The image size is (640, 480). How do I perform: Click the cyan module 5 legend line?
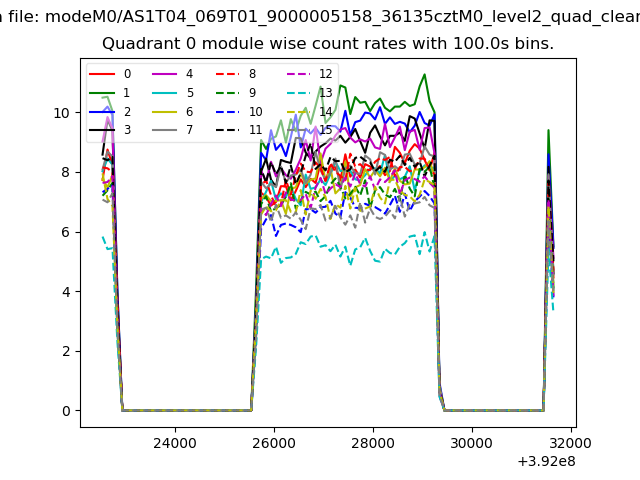coord(166,93)
